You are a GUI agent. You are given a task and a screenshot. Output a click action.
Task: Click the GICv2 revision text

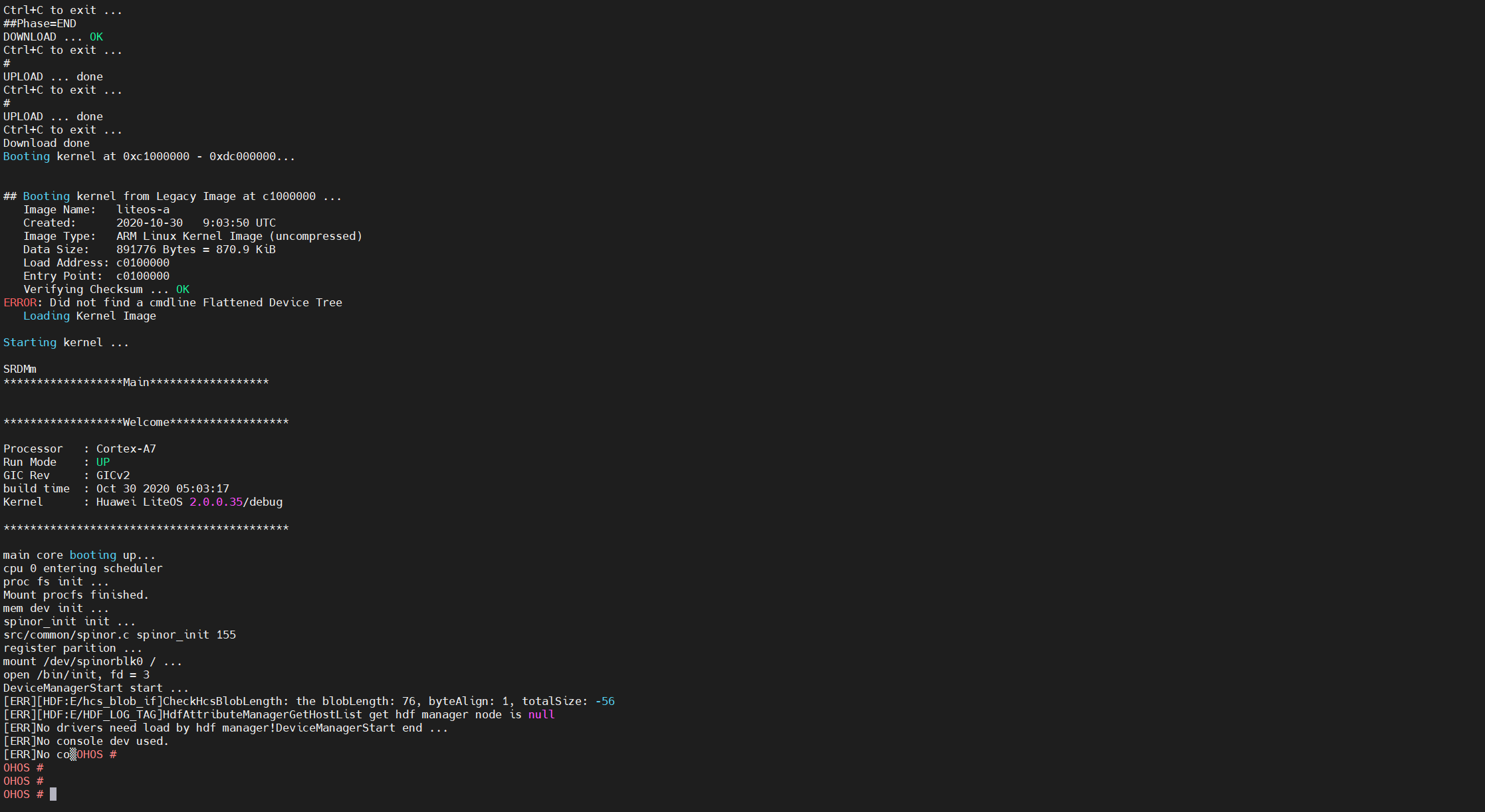pos(113,476)
